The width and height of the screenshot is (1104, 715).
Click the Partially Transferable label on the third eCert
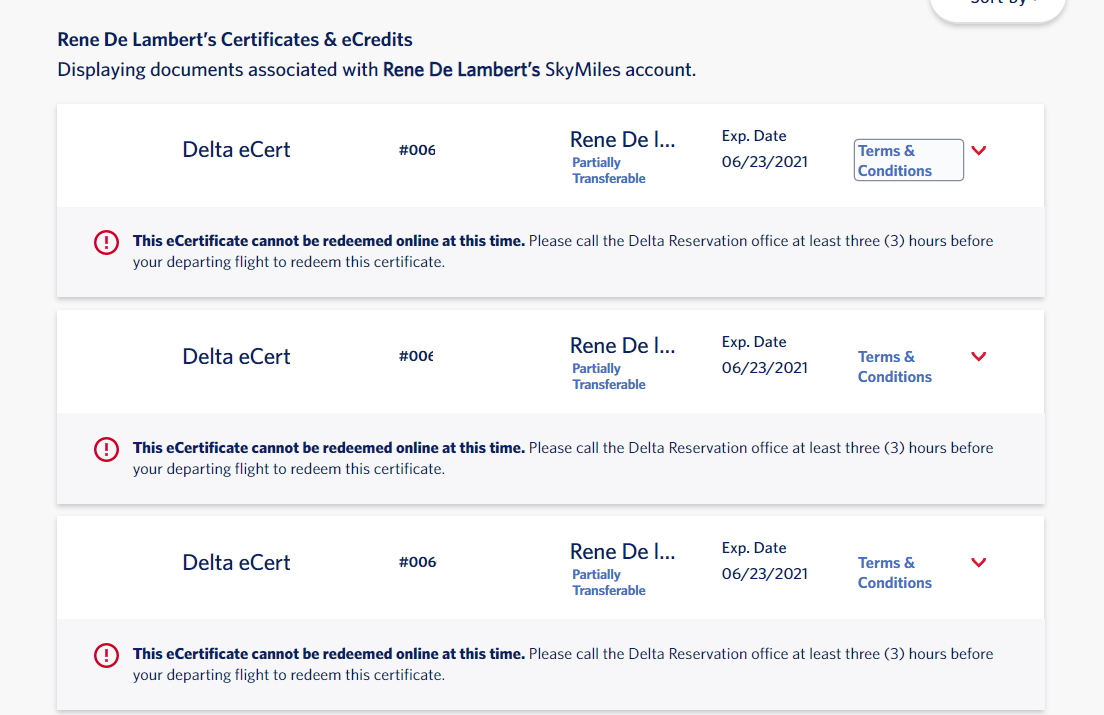(x=608, y=582)
